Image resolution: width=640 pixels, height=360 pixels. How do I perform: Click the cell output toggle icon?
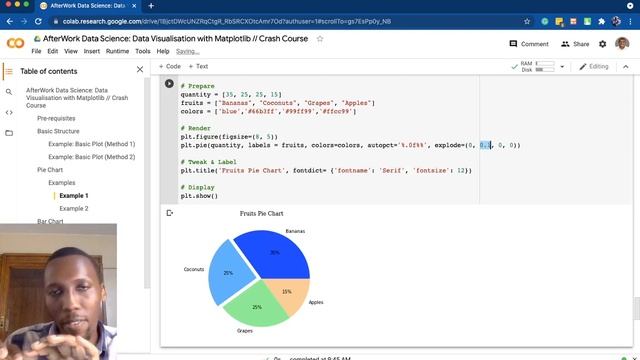170,213
